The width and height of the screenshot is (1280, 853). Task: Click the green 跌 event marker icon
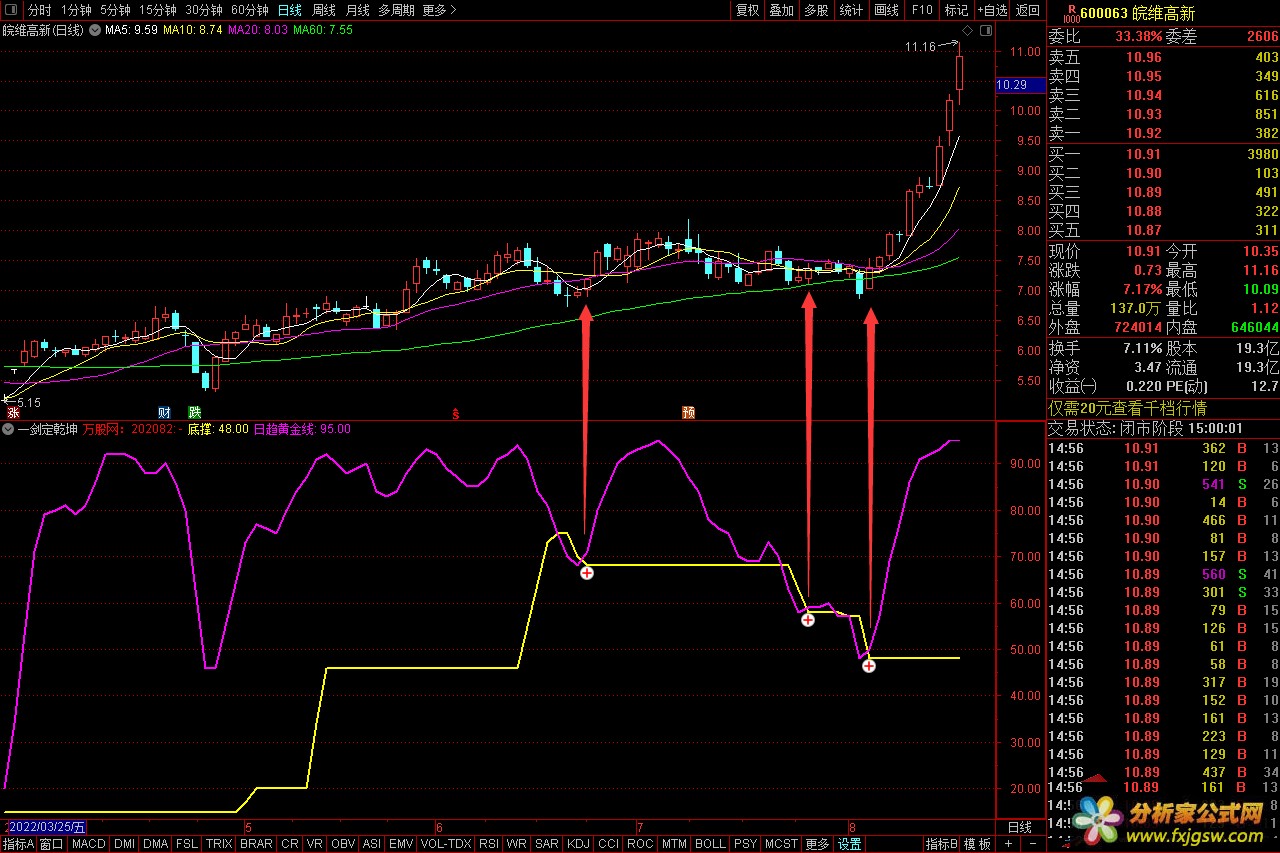(195, 412)
